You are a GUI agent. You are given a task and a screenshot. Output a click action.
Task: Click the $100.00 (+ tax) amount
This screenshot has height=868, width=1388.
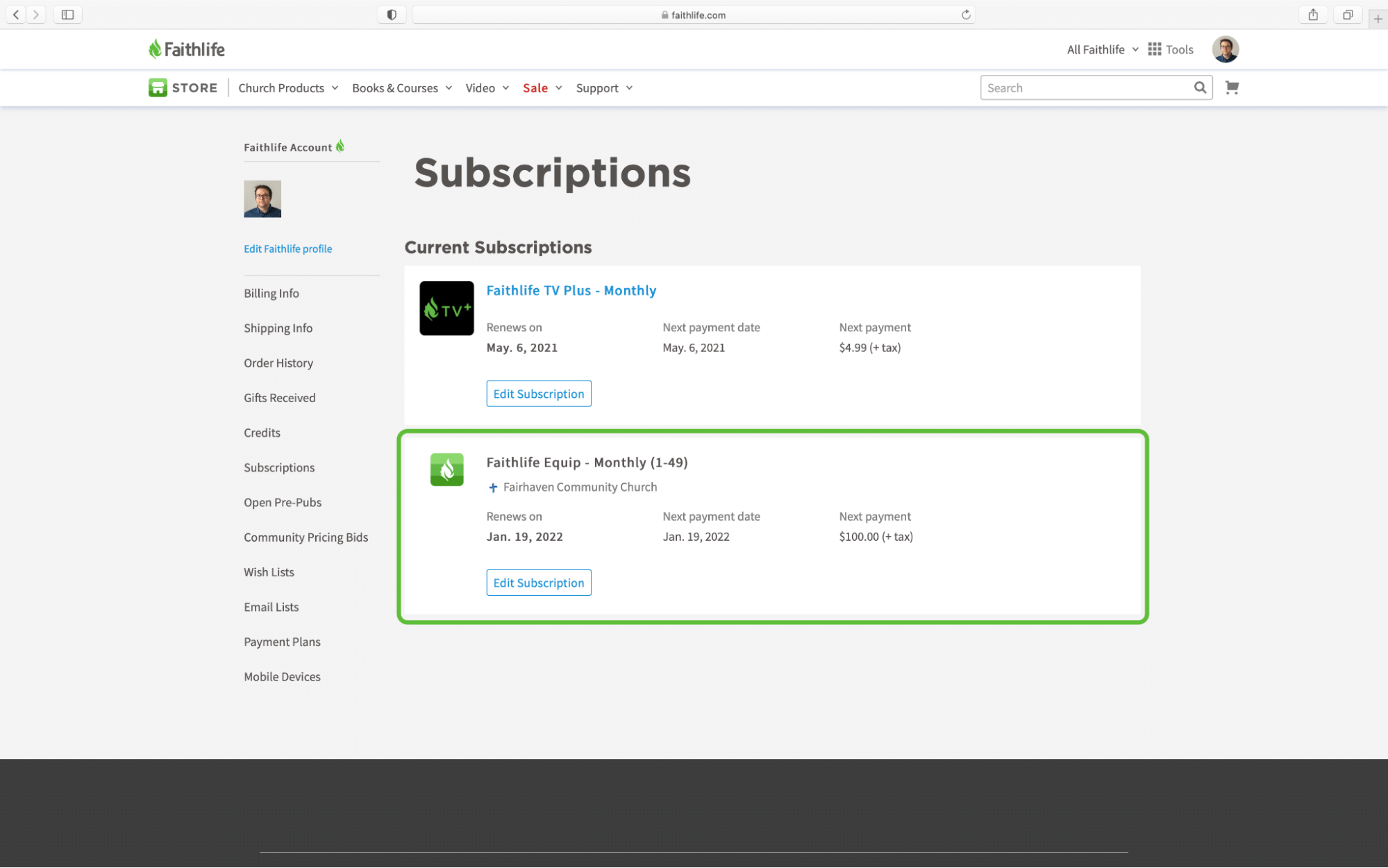(x=876, y=536)
